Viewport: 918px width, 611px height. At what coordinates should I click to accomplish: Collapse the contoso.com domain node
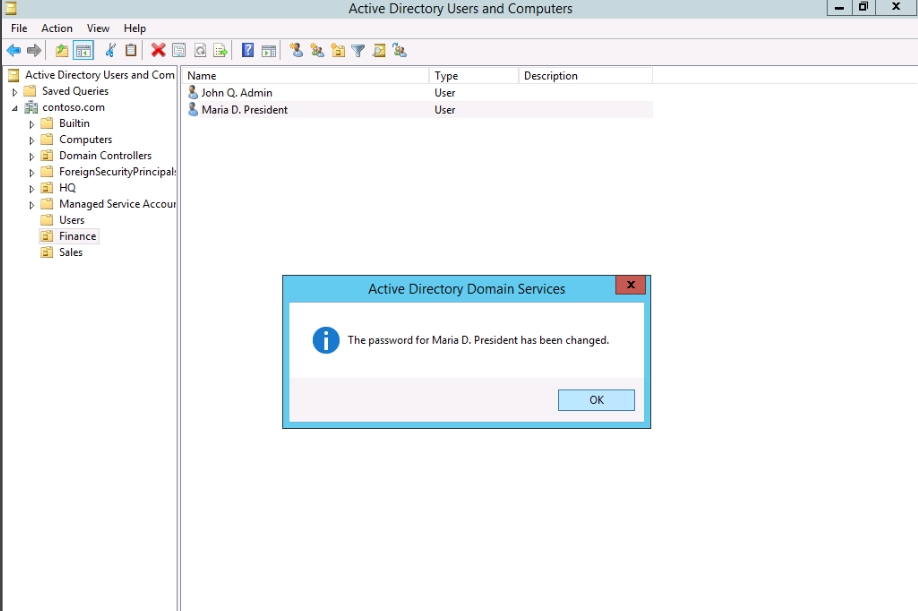pos(15,108)
